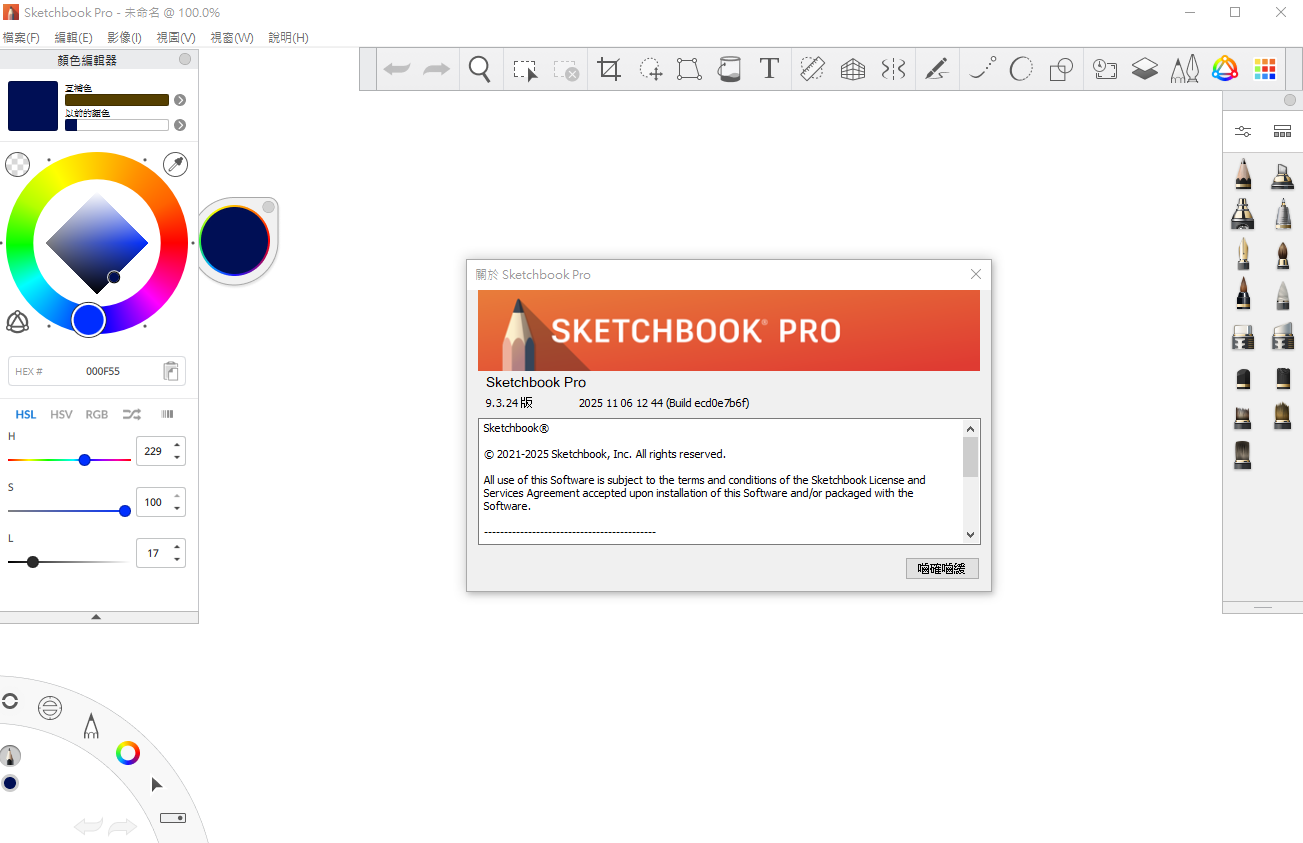Select the pencil brush in brush palette

(1243, 173)
